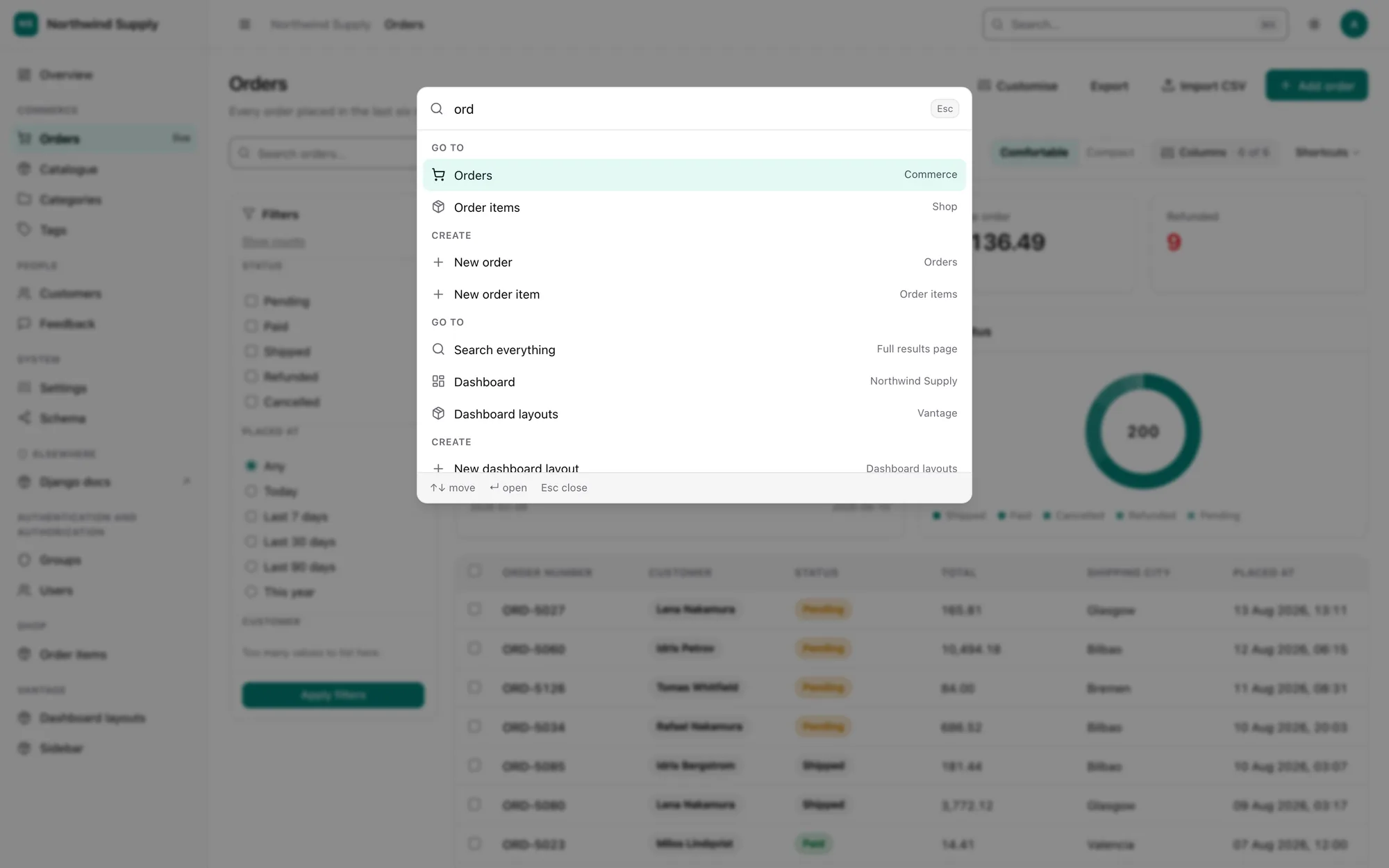Viewport: 1389px width, 868px height.
Task: Click the shopping cart icon beside Orders
Action: click(x=438, y=175)
